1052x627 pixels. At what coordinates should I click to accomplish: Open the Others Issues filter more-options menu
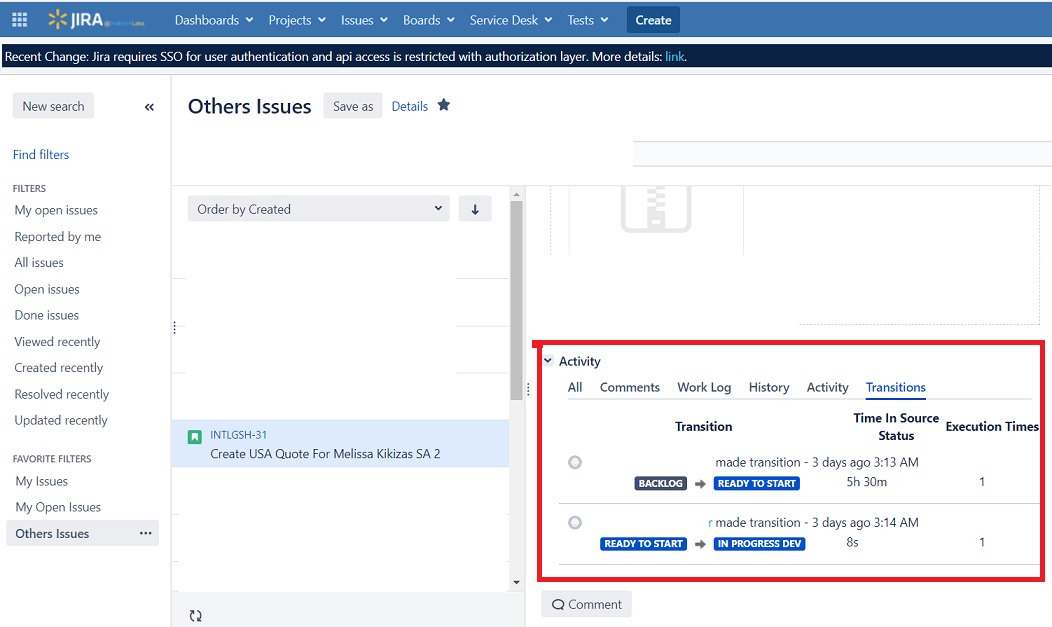click(146, 533)
